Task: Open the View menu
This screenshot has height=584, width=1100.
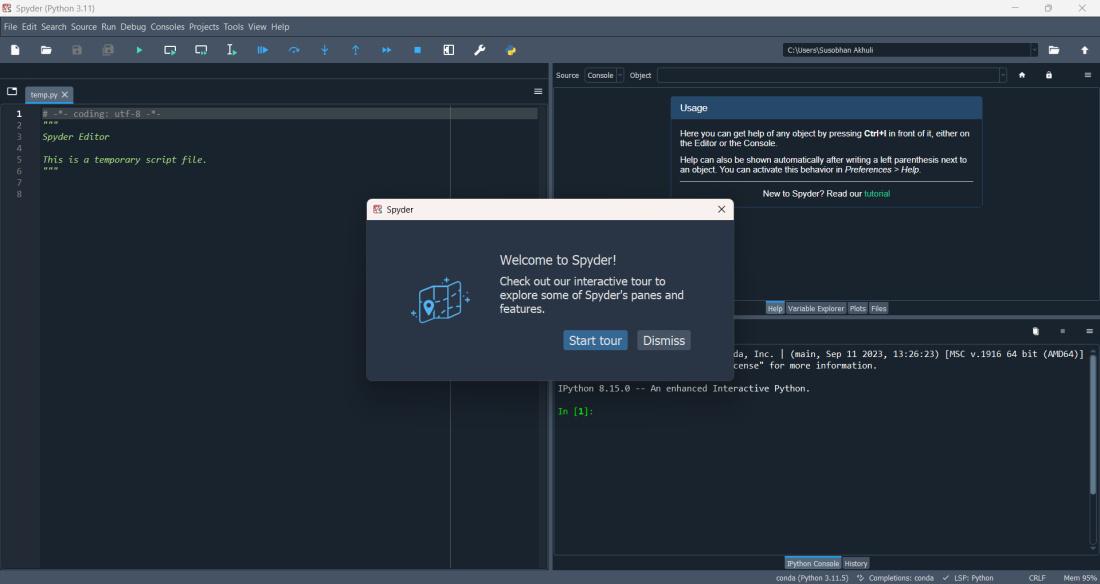Action: pos(257,27)
